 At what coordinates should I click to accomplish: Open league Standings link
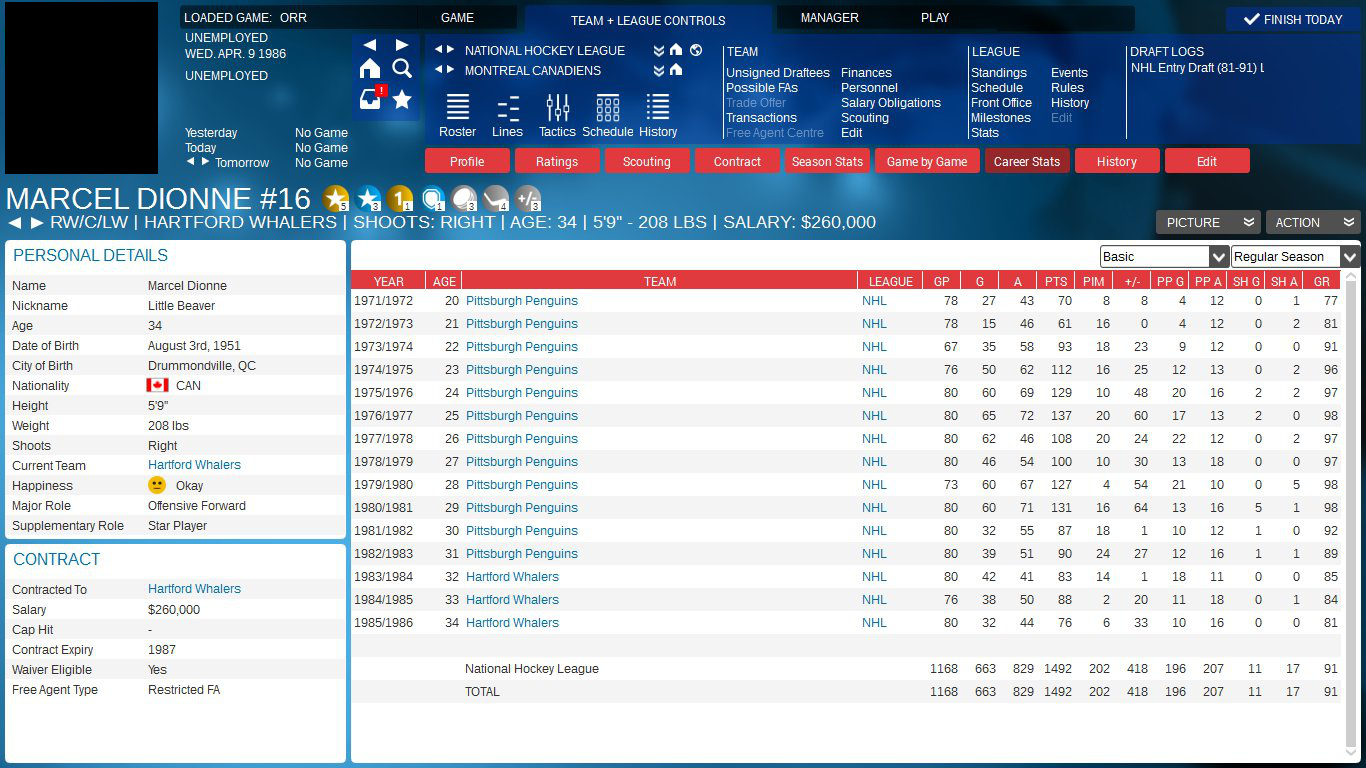pyautogui.click(x=999, y=73)
